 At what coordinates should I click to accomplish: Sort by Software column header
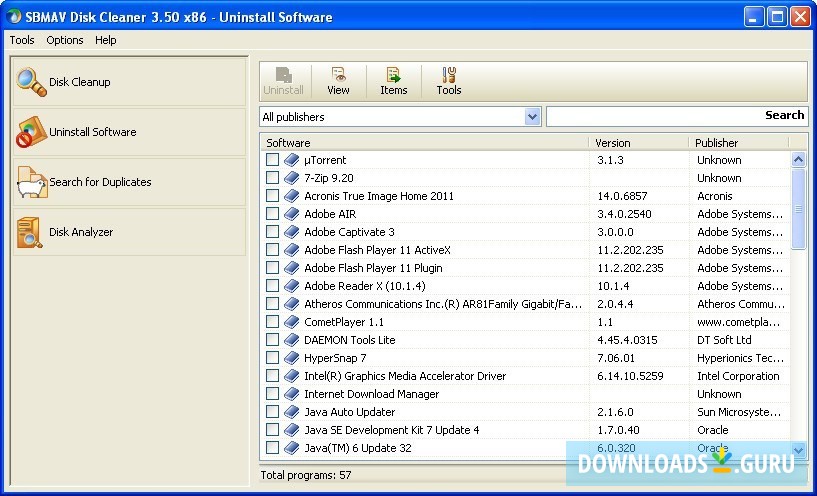pos(424,143)
